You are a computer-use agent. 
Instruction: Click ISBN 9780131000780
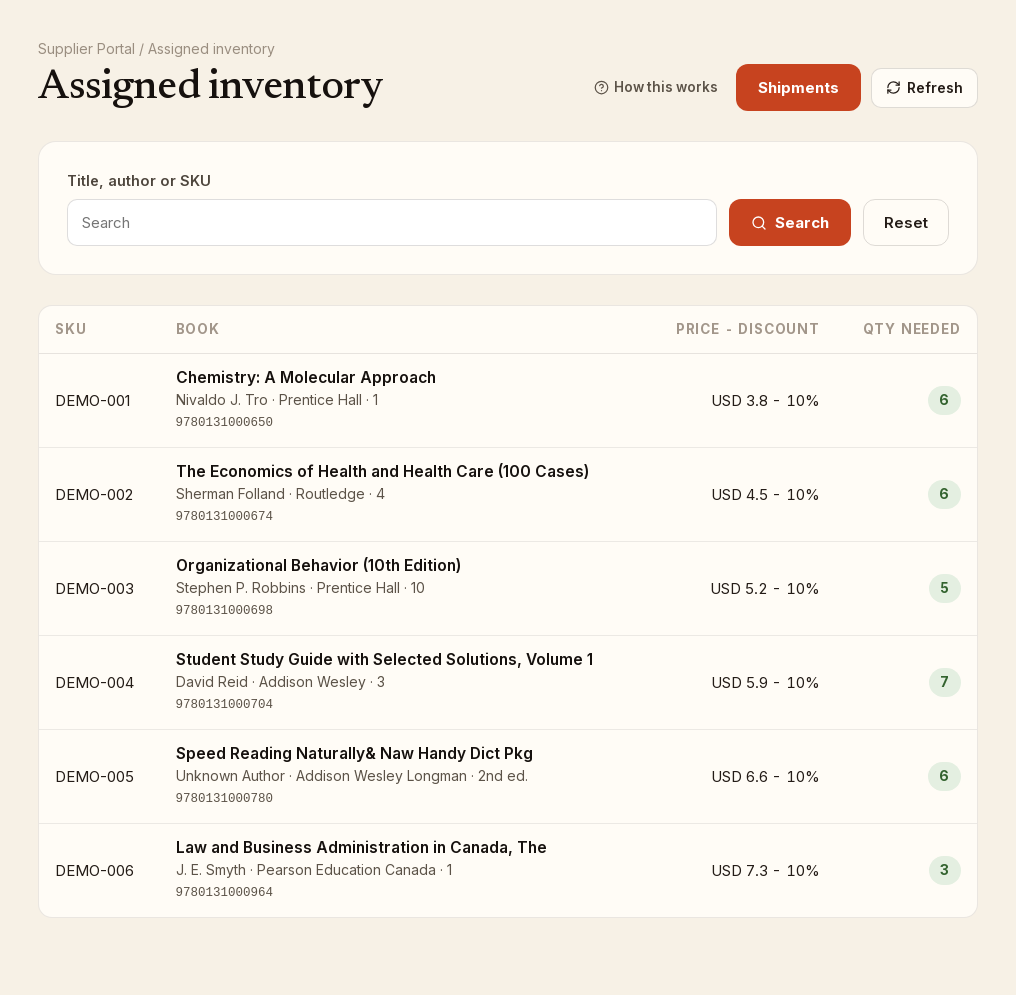point(224,797)
